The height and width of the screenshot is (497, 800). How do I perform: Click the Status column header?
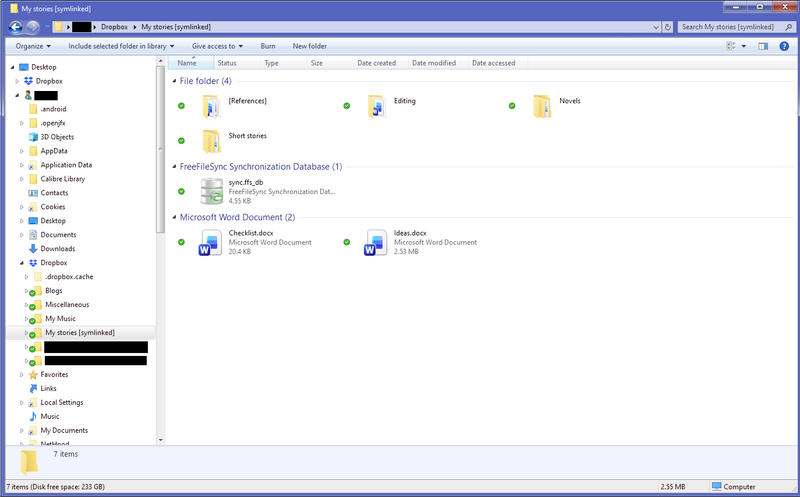(x=227, y=63)
